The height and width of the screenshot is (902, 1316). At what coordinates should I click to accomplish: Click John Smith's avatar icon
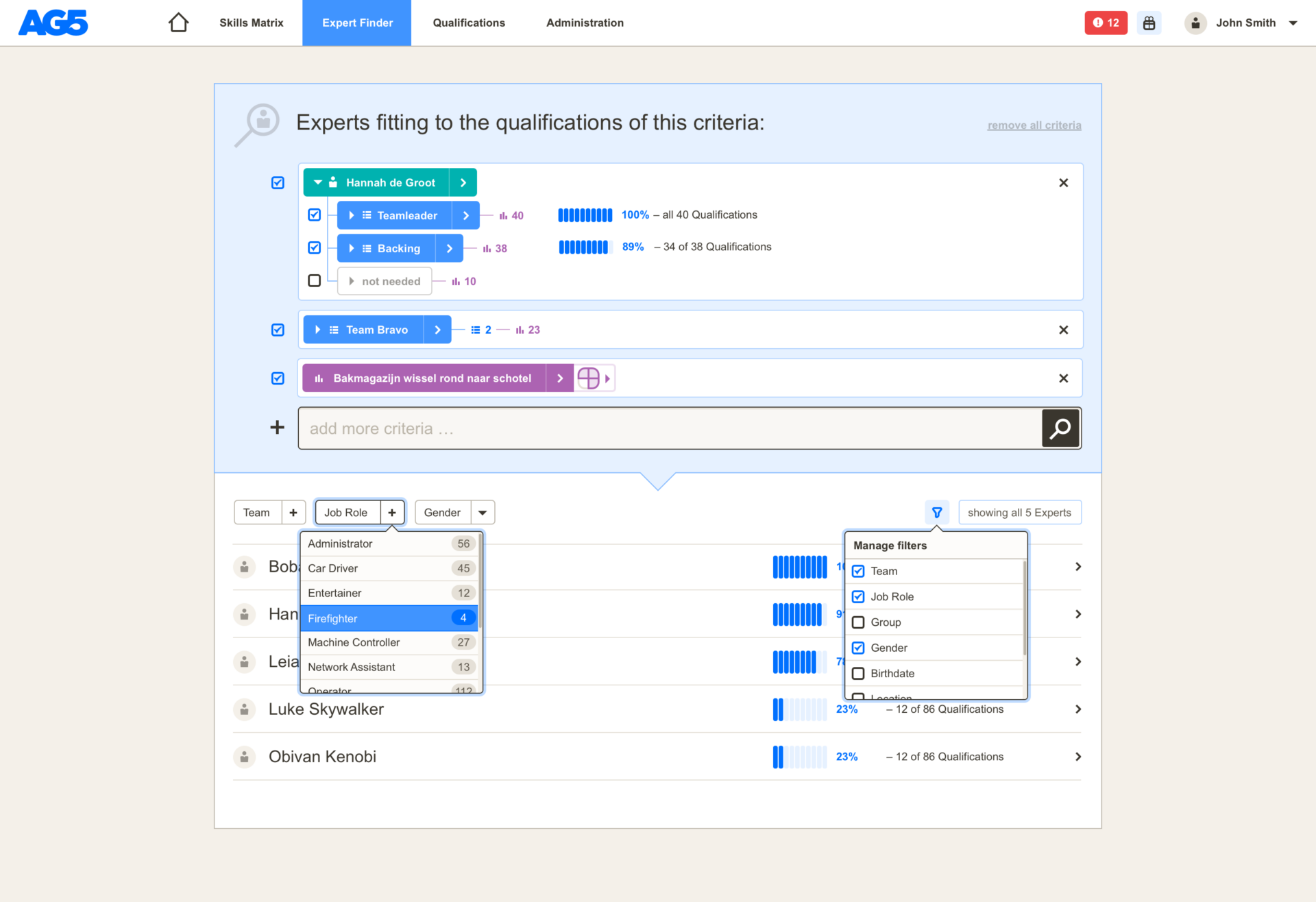[1195, 23]
